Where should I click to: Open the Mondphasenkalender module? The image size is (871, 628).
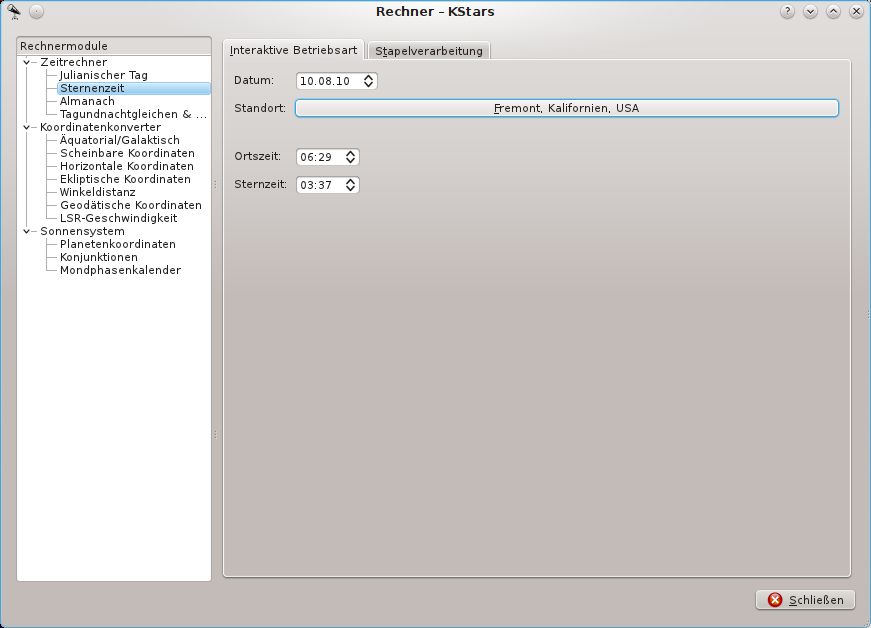pos(120,270)
